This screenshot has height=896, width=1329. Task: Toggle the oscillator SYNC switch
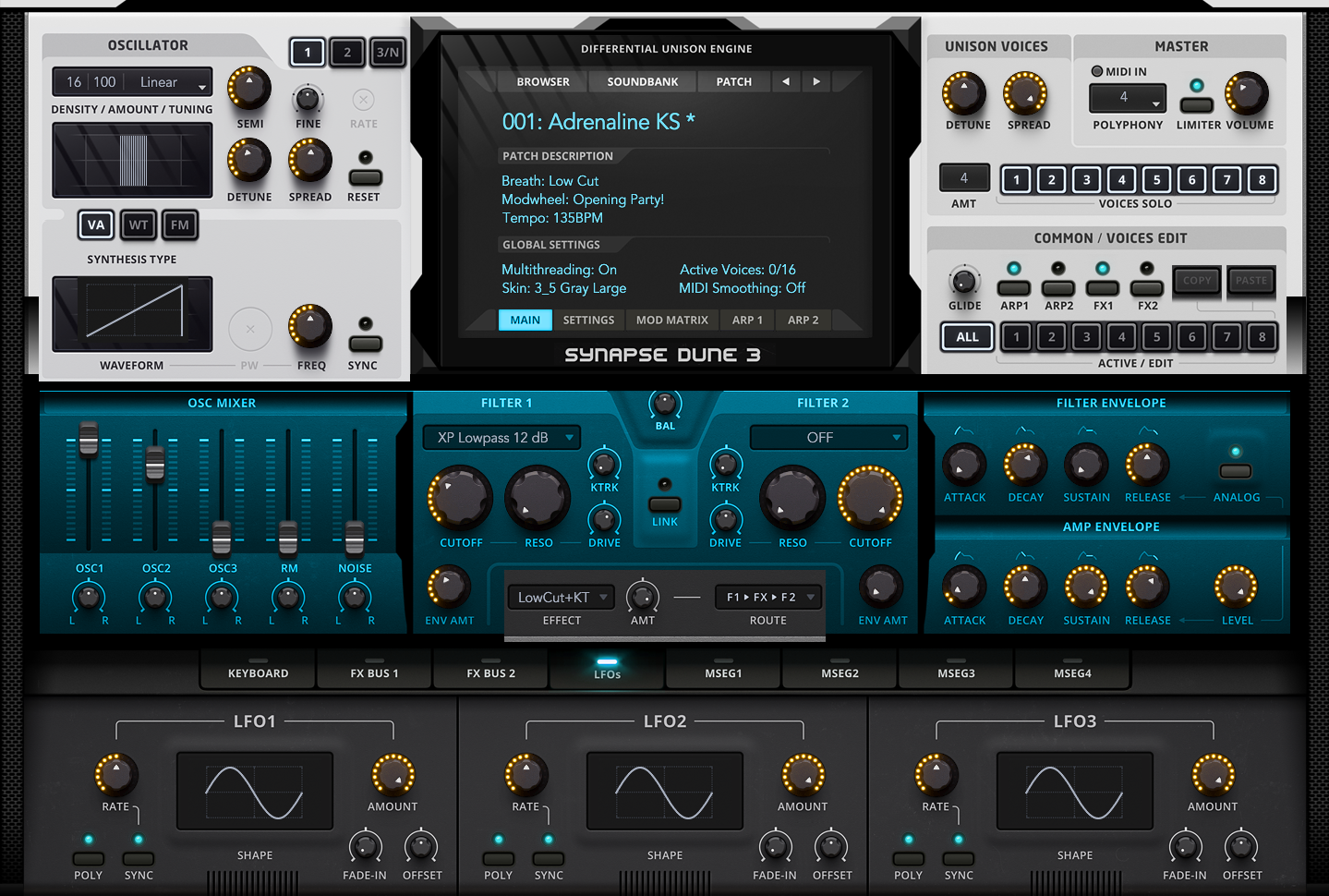click(365, 344)
